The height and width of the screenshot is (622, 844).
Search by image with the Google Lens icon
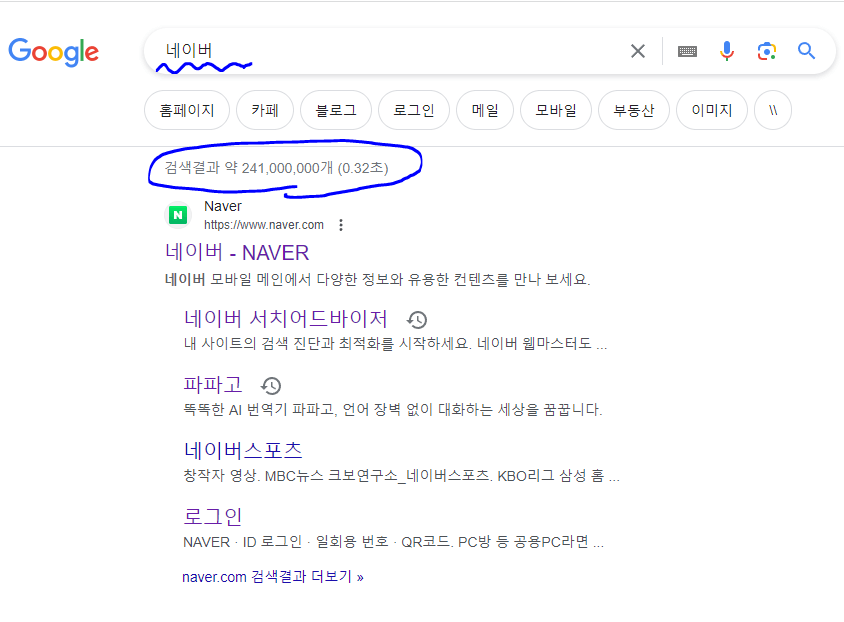767,51
